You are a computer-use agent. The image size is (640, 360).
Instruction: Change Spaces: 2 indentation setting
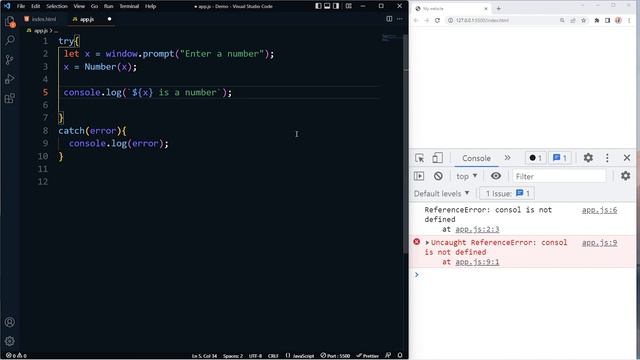(233, 356)
